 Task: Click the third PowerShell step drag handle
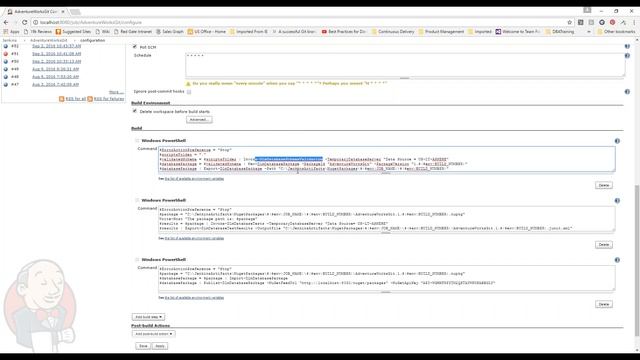point(137,260)
